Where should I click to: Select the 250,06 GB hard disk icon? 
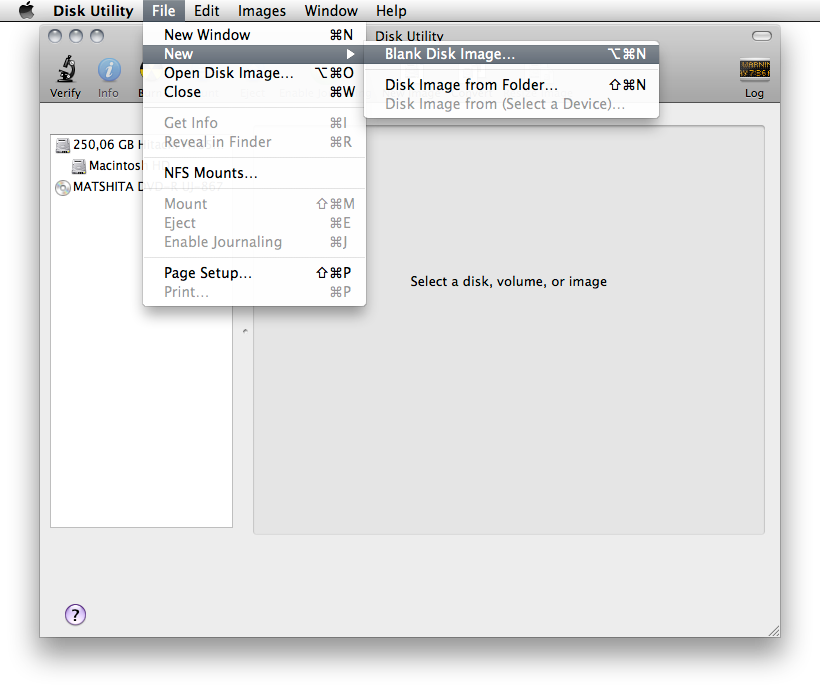tap(63, 145)
